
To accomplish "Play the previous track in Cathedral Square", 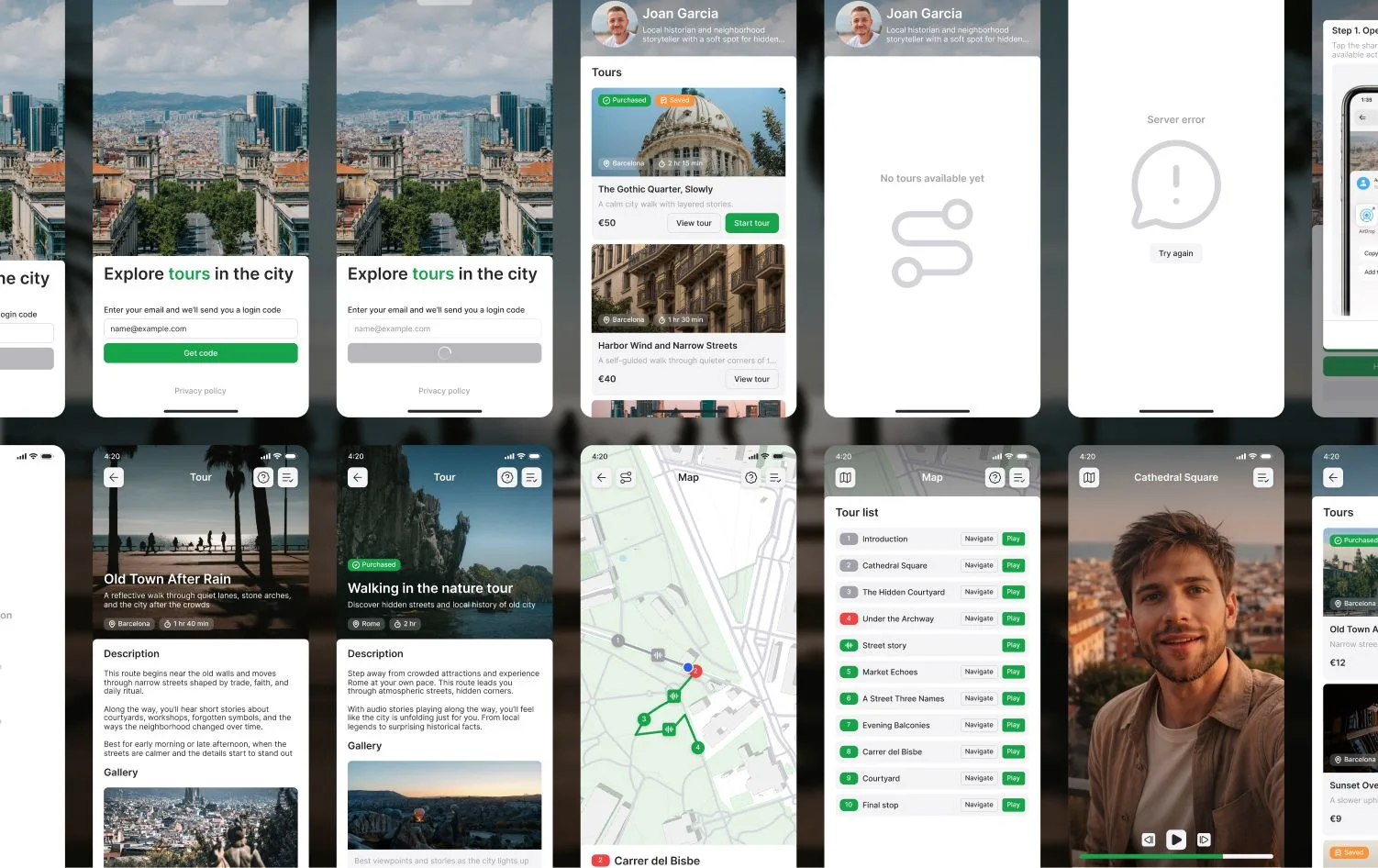I will point(1148,840).
